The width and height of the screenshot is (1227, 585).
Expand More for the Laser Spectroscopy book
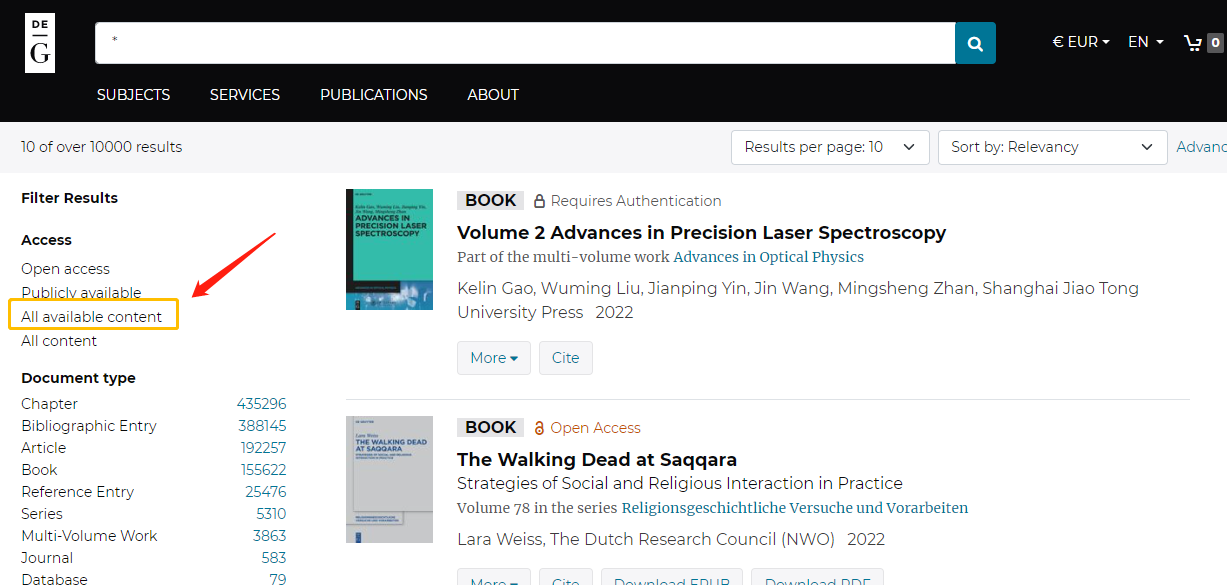(x=493, y=358)
